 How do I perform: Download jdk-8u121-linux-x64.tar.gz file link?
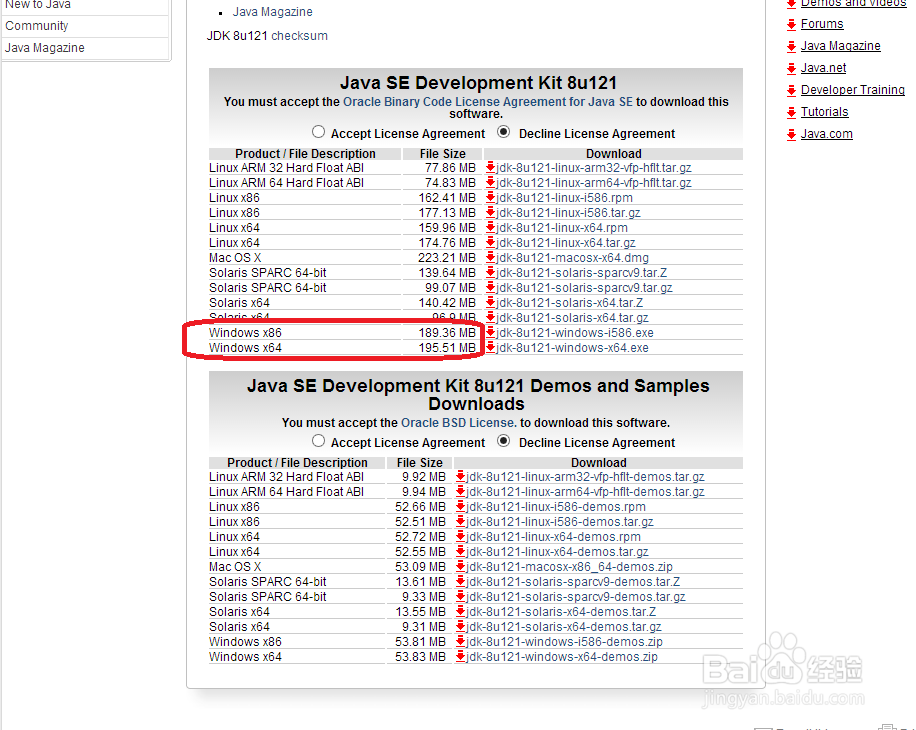(x=565, y=243)
